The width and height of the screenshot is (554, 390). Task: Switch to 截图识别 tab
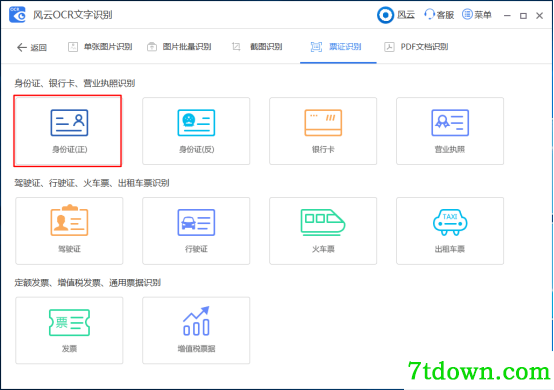257,47
